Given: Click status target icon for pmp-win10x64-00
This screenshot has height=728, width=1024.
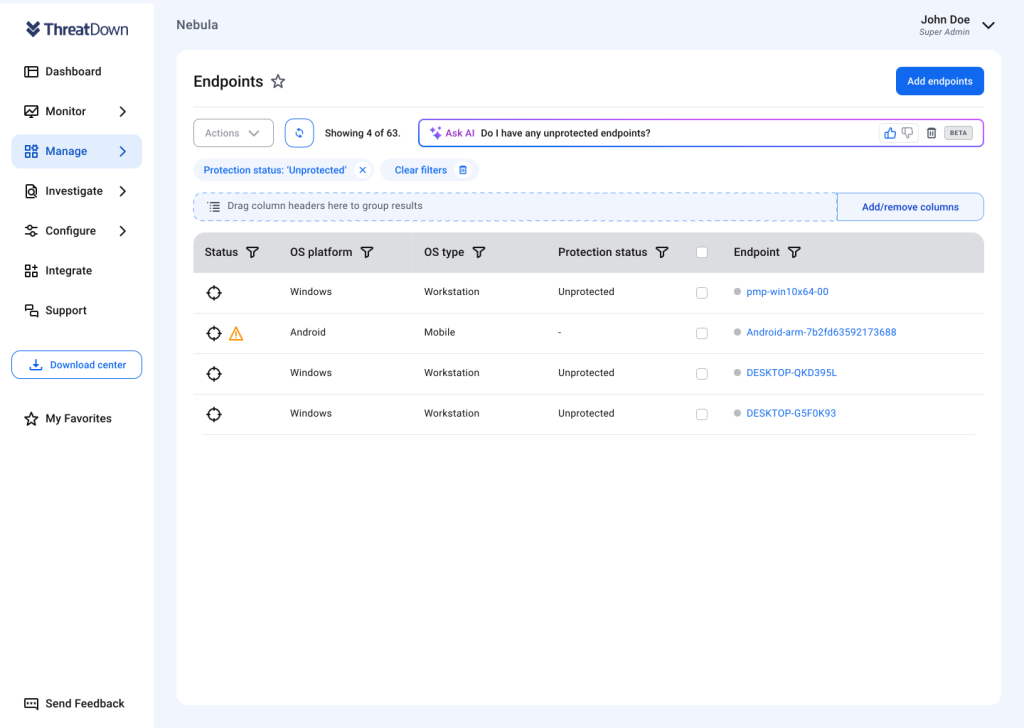Looking at the screenshot, I should (x=214, y=293).
